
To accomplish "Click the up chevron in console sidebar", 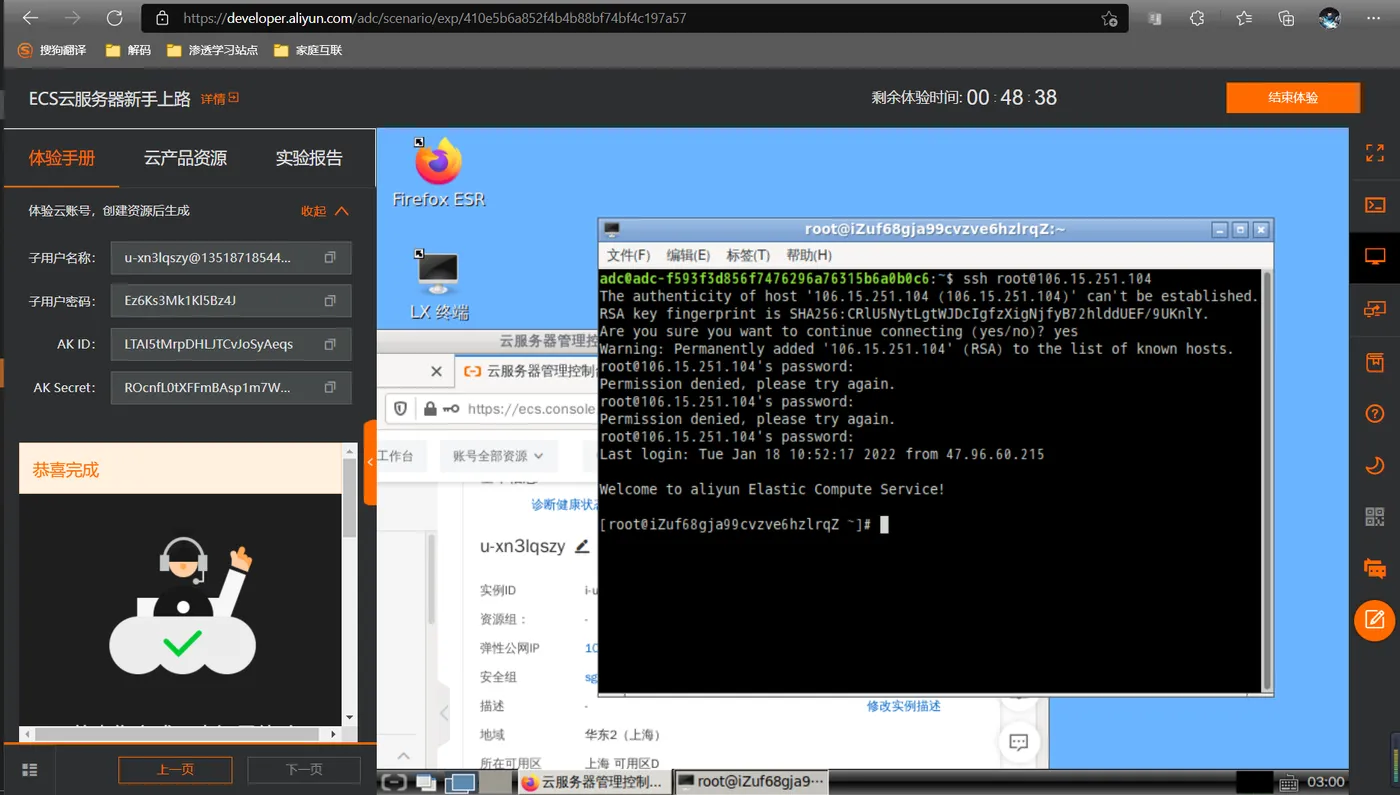I will [404, 755].
